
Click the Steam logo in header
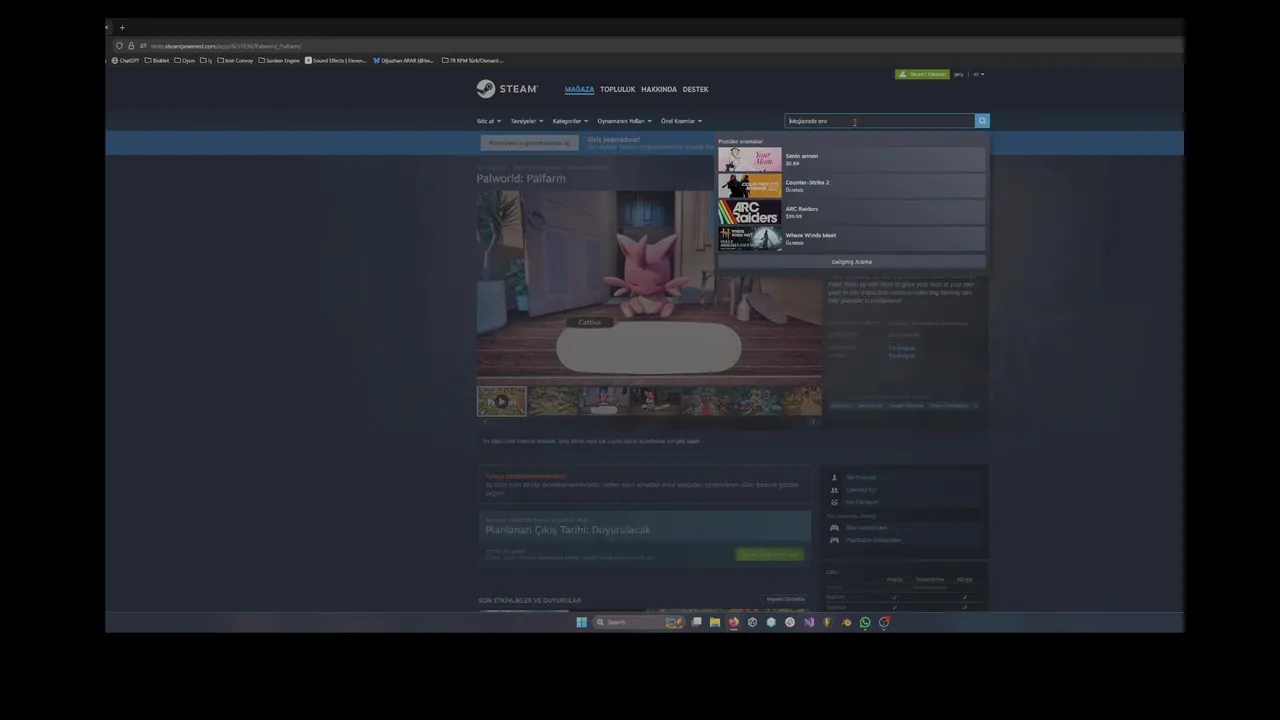[x=507, y=89]
